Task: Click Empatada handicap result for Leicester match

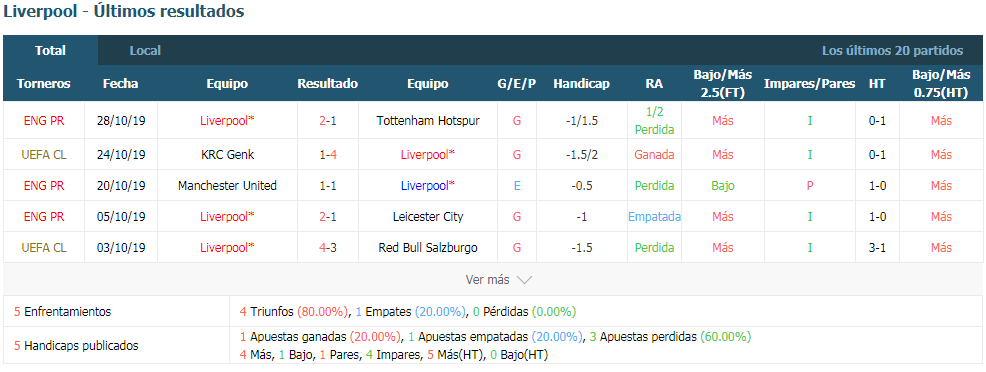Action: (x=655, y=217)
